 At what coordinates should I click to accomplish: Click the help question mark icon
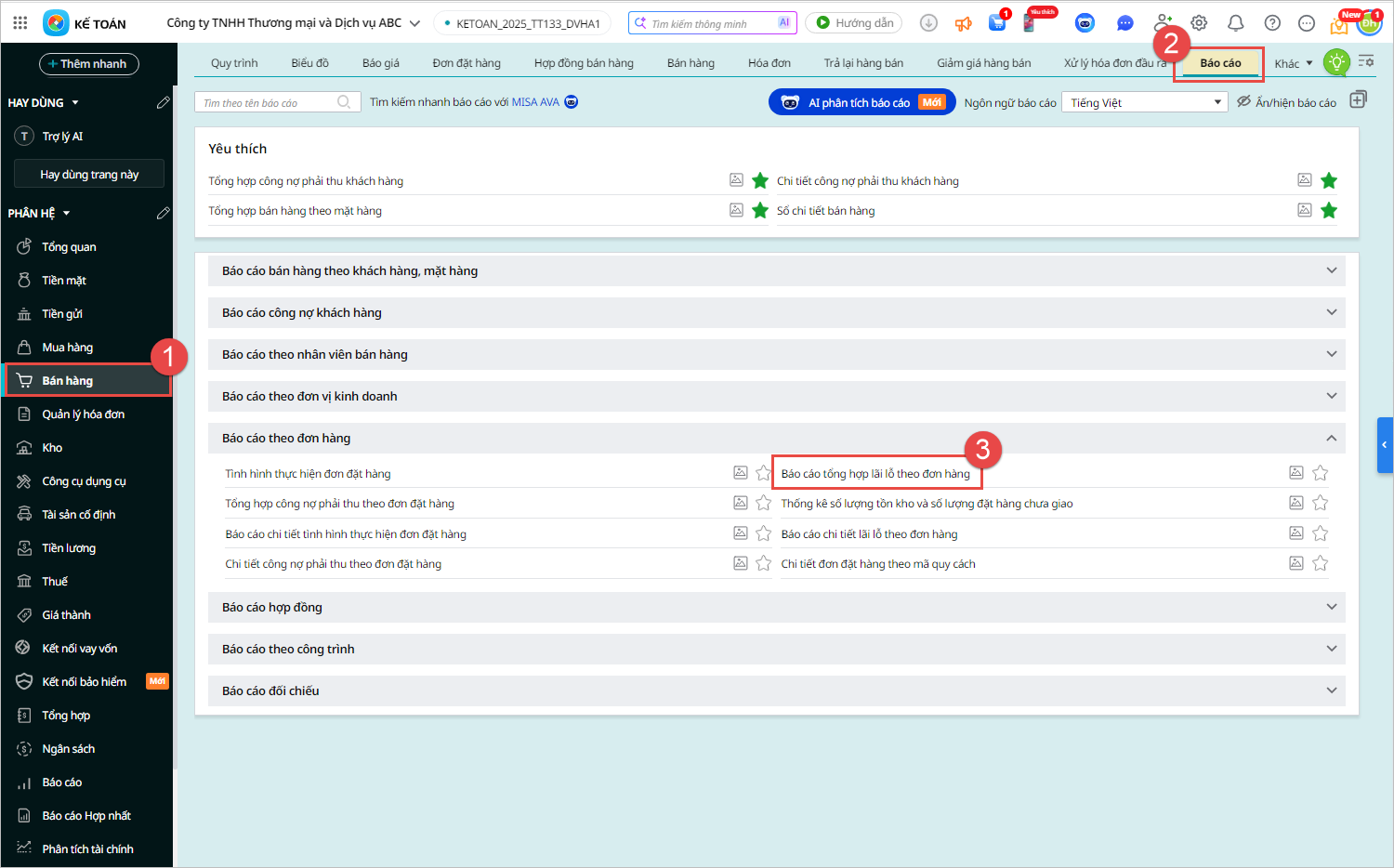tap(1272, 23)
